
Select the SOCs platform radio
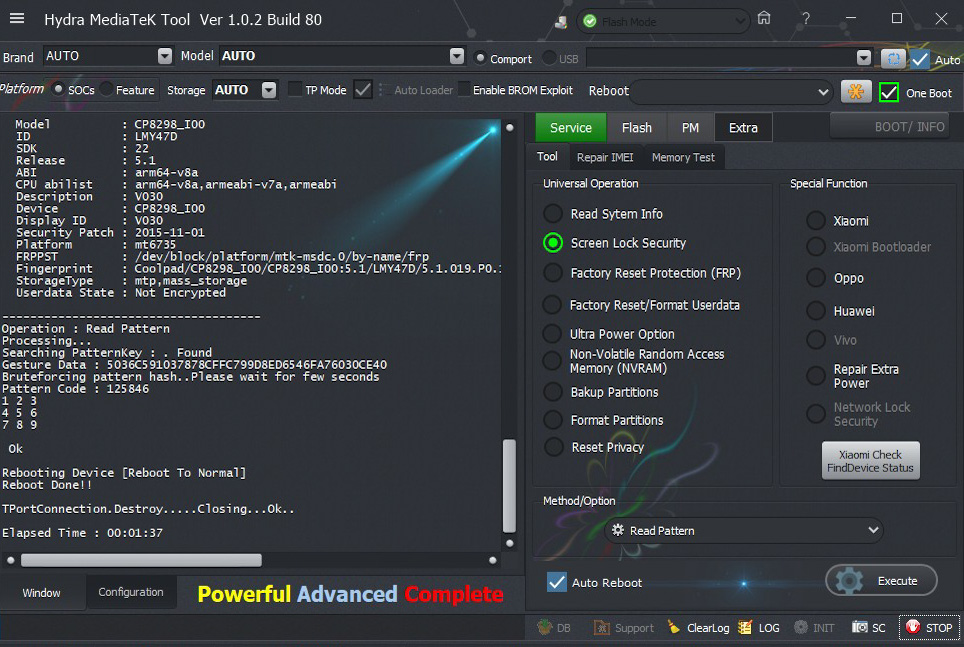58,90
